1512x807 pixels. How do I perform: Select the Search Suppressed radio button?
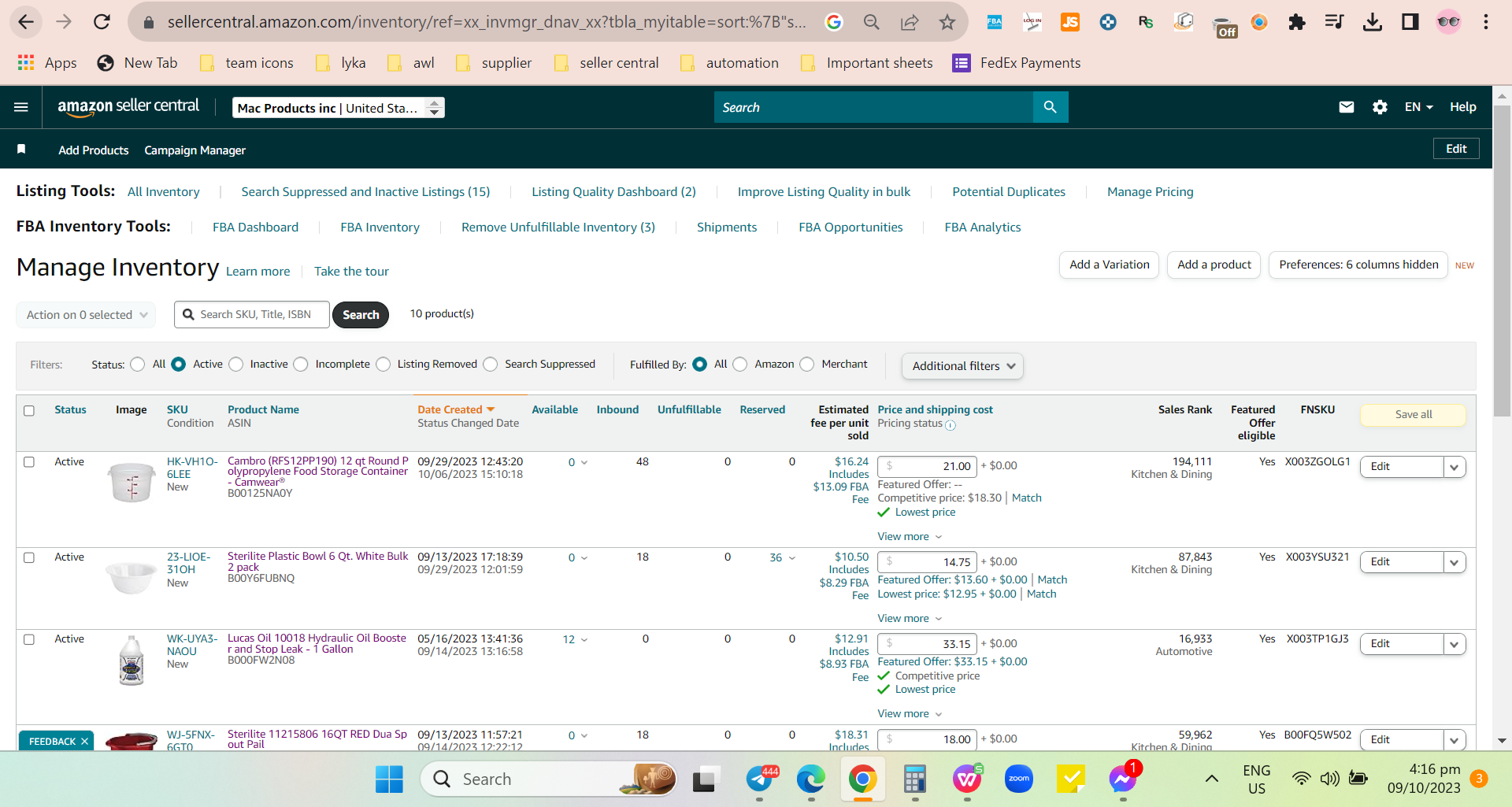pos(491,365)
